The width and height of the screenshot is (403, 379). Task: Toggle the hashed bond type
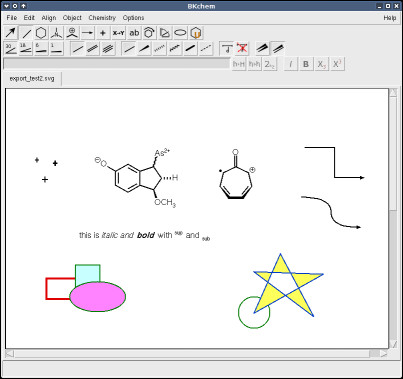(x=159, y=49)
